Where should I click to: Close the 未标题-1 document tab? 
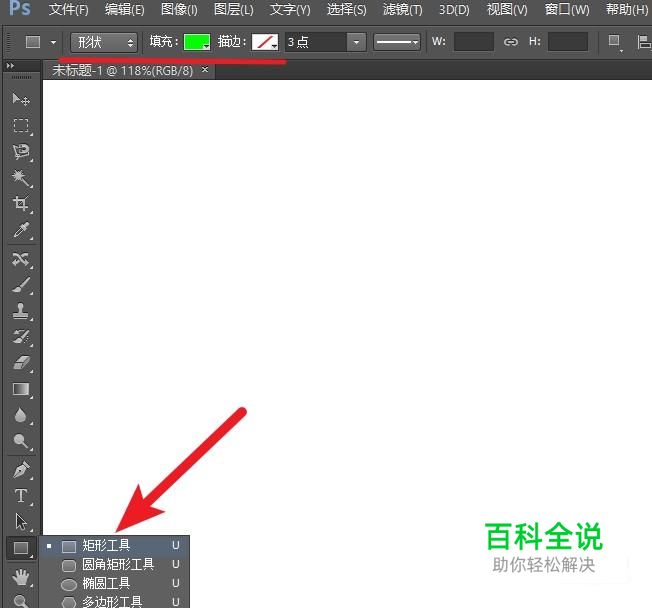[x=205, y=71]
